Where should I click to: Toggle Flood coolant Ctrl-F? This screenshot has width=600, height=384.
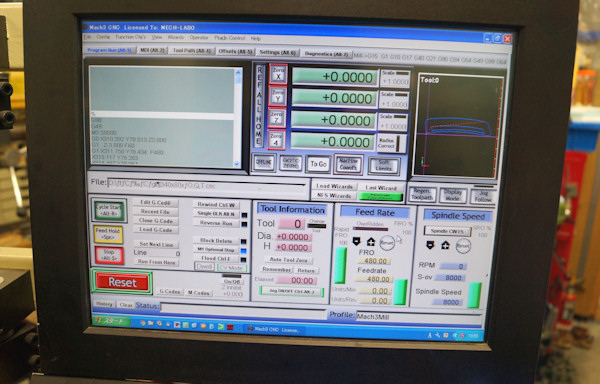coord(216,259)
